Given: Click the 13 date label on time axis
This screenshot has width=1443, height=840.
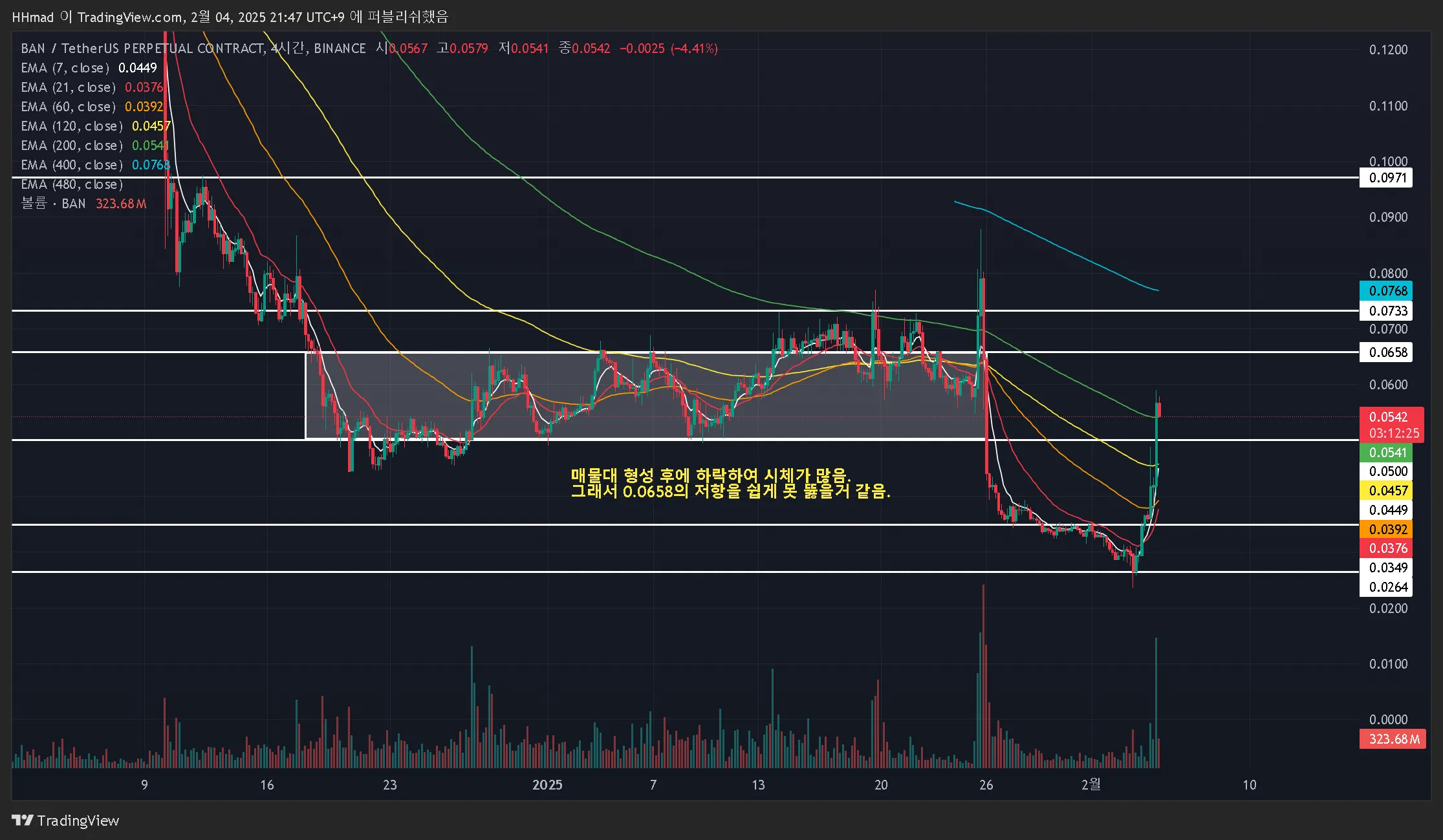Looking at the screenshot, I should tap(758, 785).
